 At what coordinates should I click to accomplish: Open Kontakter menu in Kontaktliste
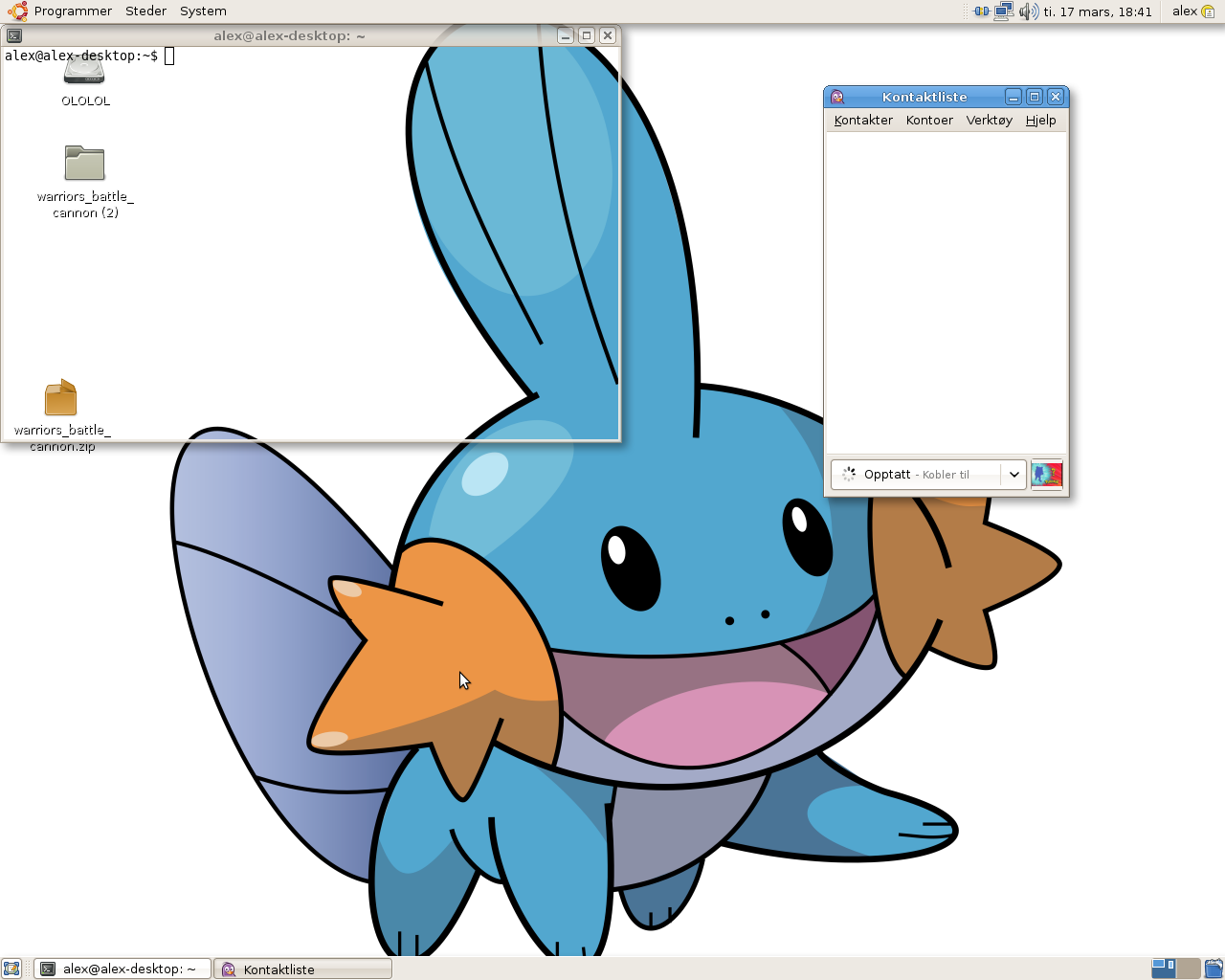point(863,121)
